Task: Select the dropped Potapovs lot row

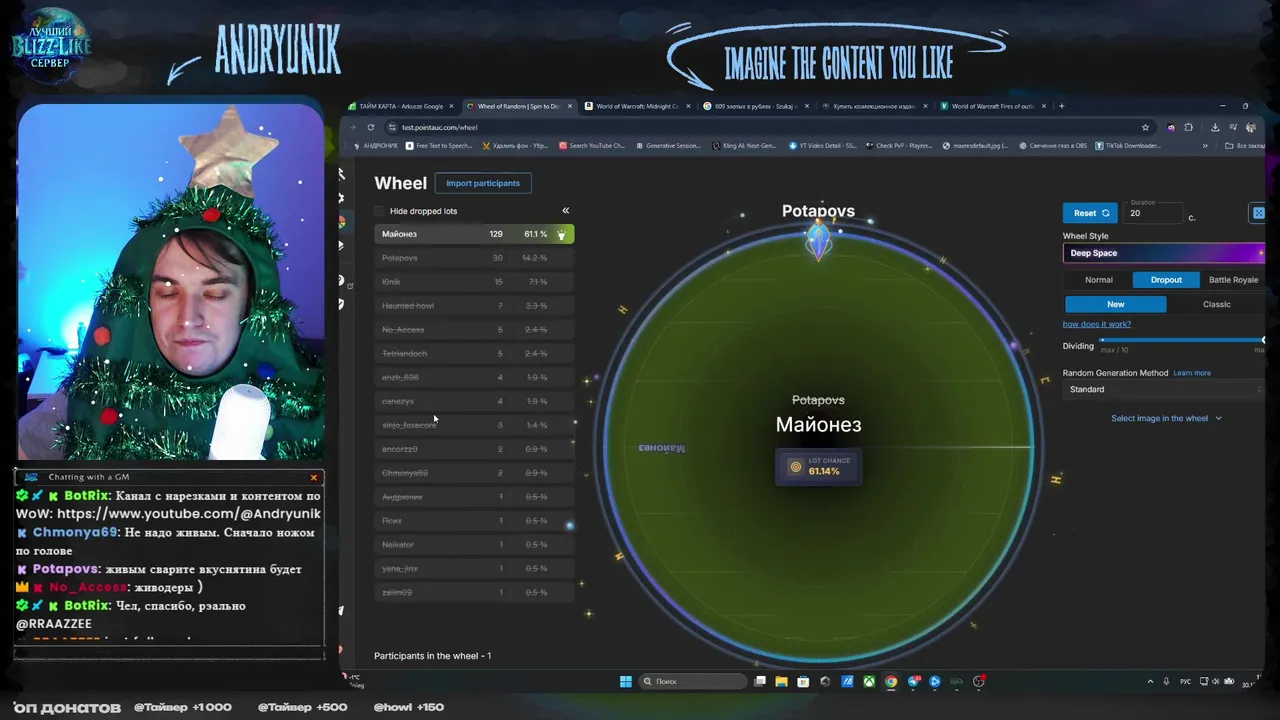Action: click(474, 258)
